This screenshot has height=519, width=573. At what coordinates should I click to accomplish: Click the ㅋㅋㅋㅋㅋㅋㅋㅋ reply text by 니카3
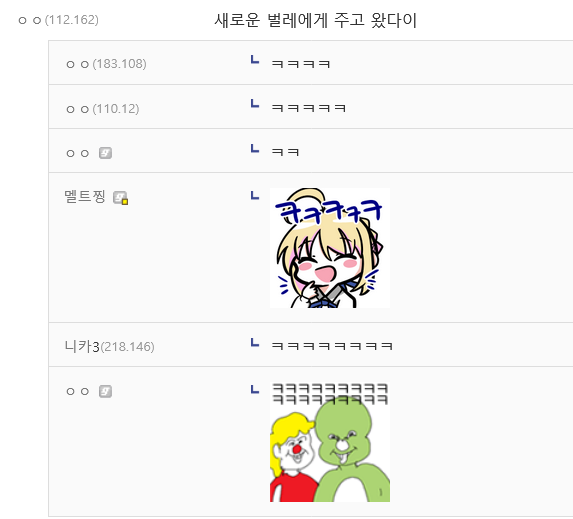point(332,346)
